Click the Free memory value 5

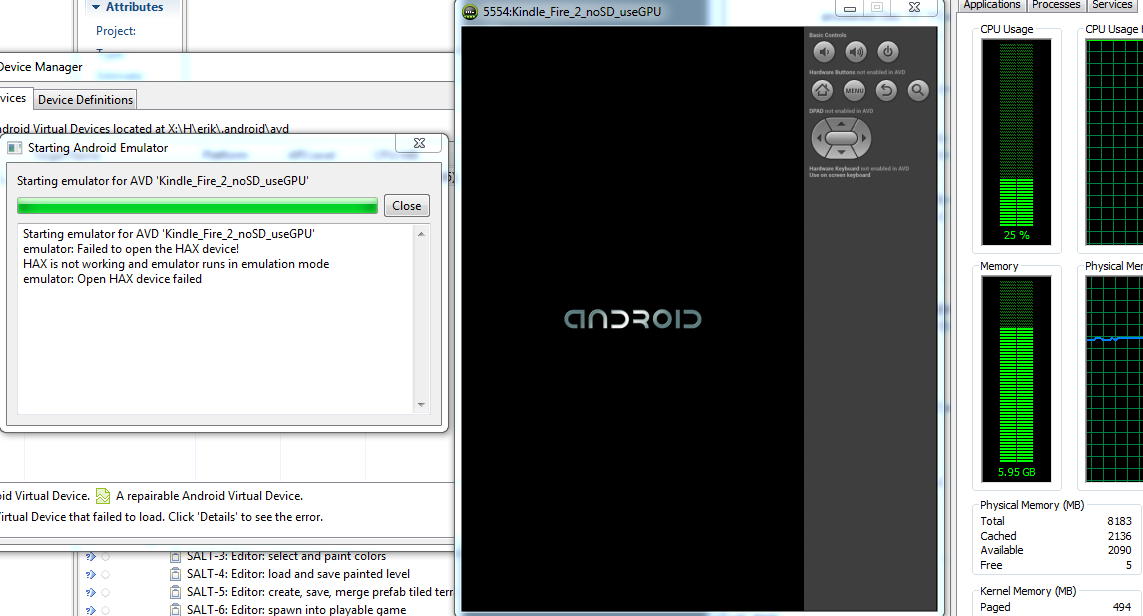point(1128,565)
